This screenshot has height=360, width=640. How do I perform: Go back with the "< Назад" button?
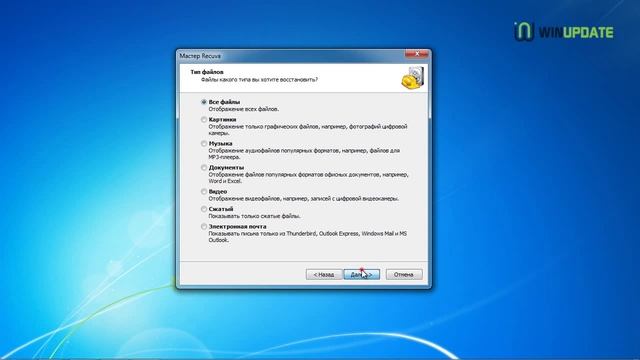[x=324, y=275]
